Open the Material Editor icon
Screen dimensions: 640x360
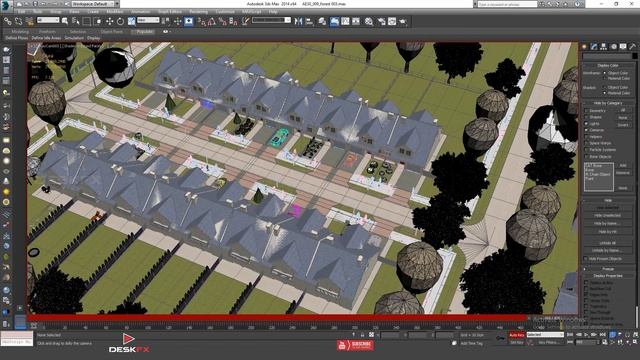click(x=369, y=21)
